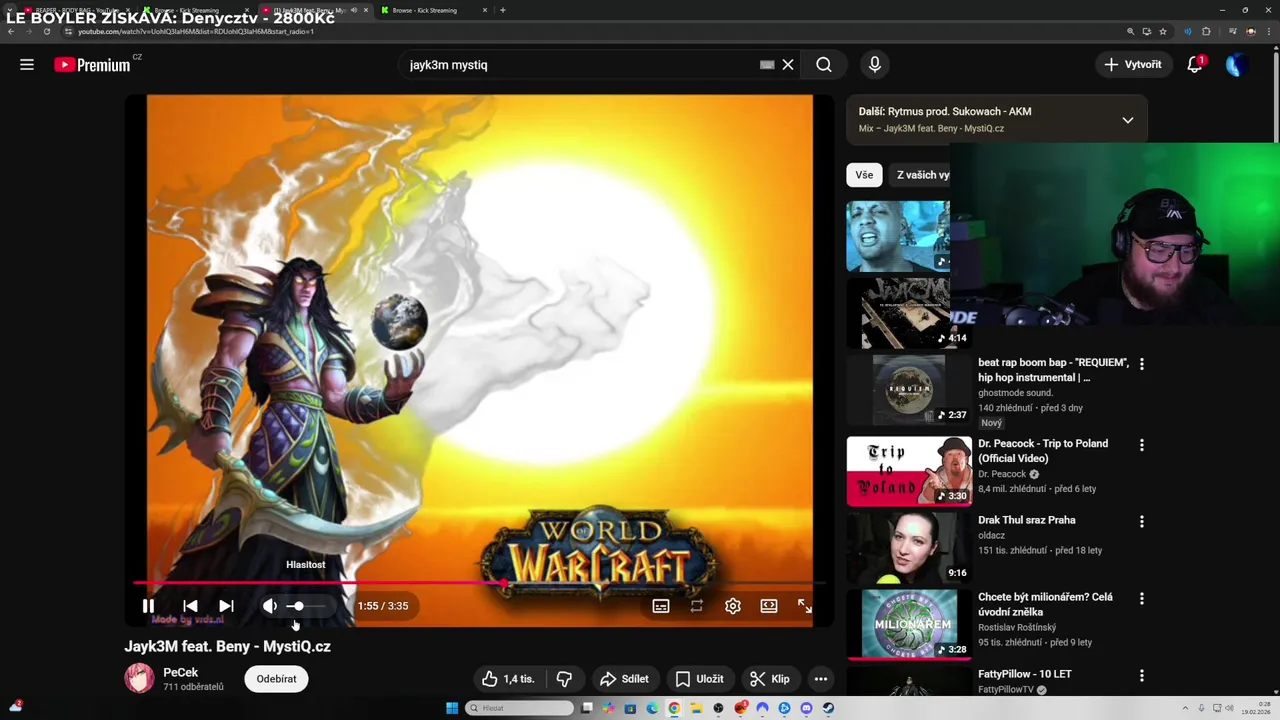Skip back to the previous video
This screenshot has height=720, width=1280.
point(190,606)
